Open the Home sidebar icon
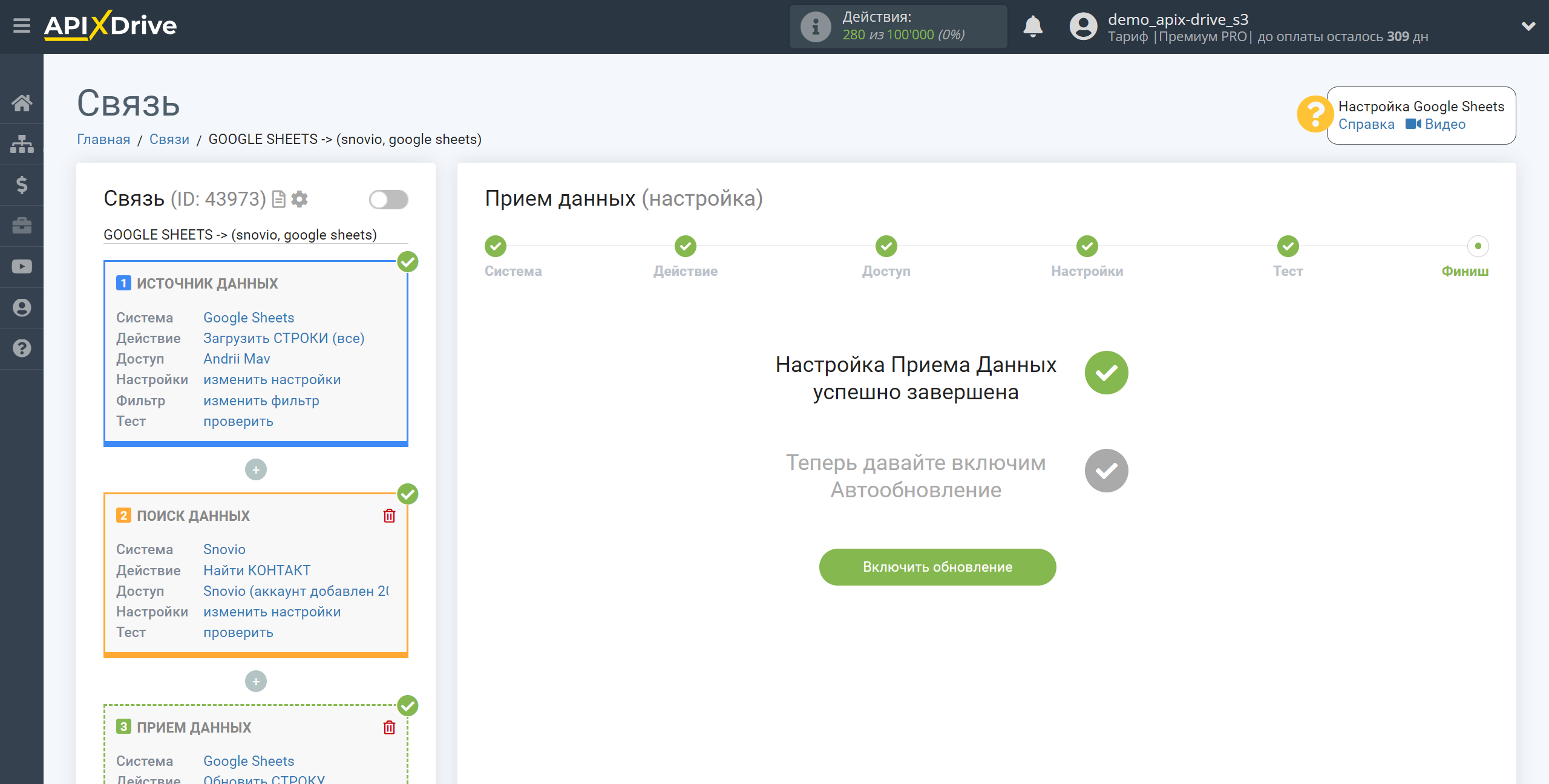1549x784 pixels. click(x=22, y=103)
